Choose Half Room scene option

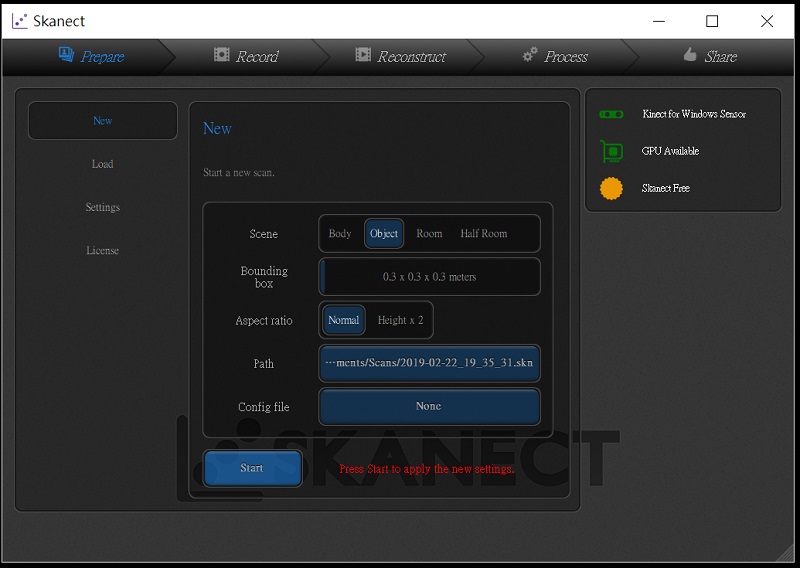coord(484,234)
